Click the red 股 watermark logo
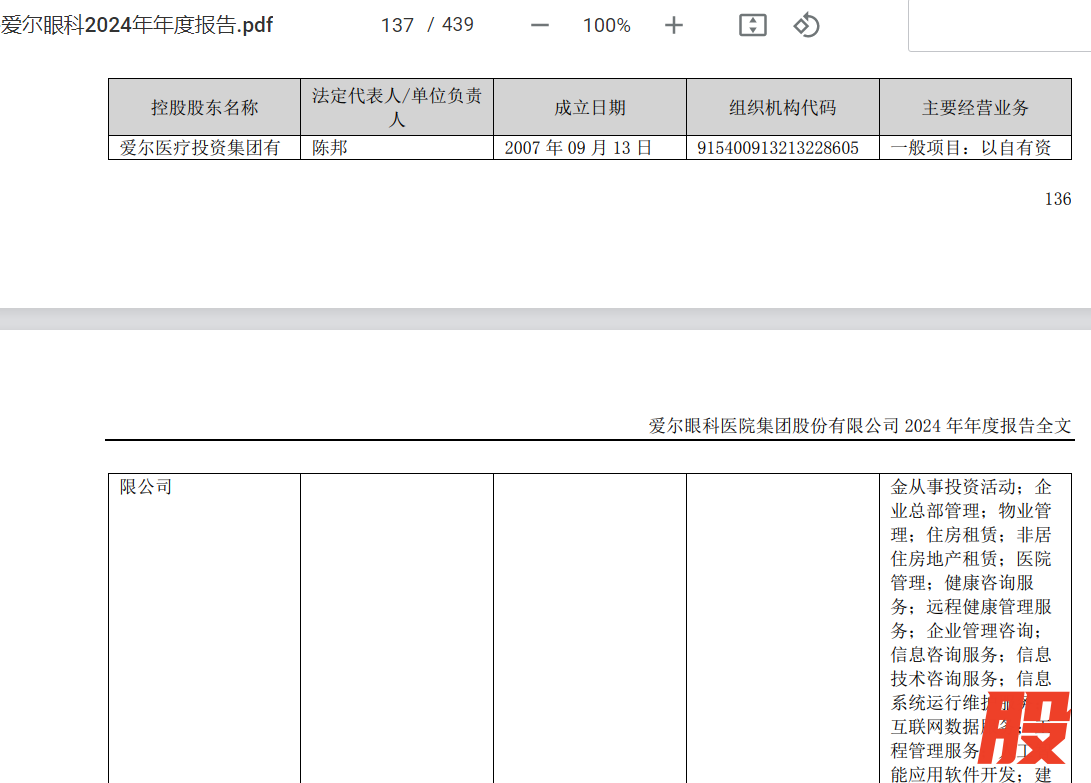The image size is (1091, 783). (x=1023, y=727)
